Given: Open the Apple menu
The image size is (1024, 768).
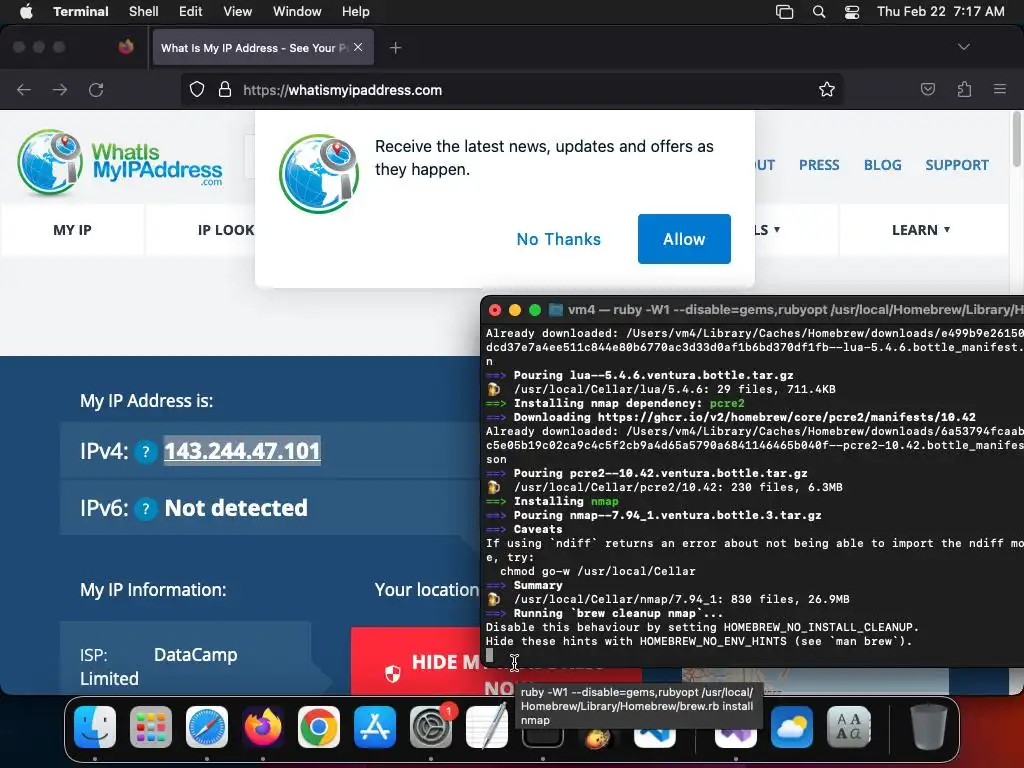Looking at the screenshot, I should coord(26,11).
